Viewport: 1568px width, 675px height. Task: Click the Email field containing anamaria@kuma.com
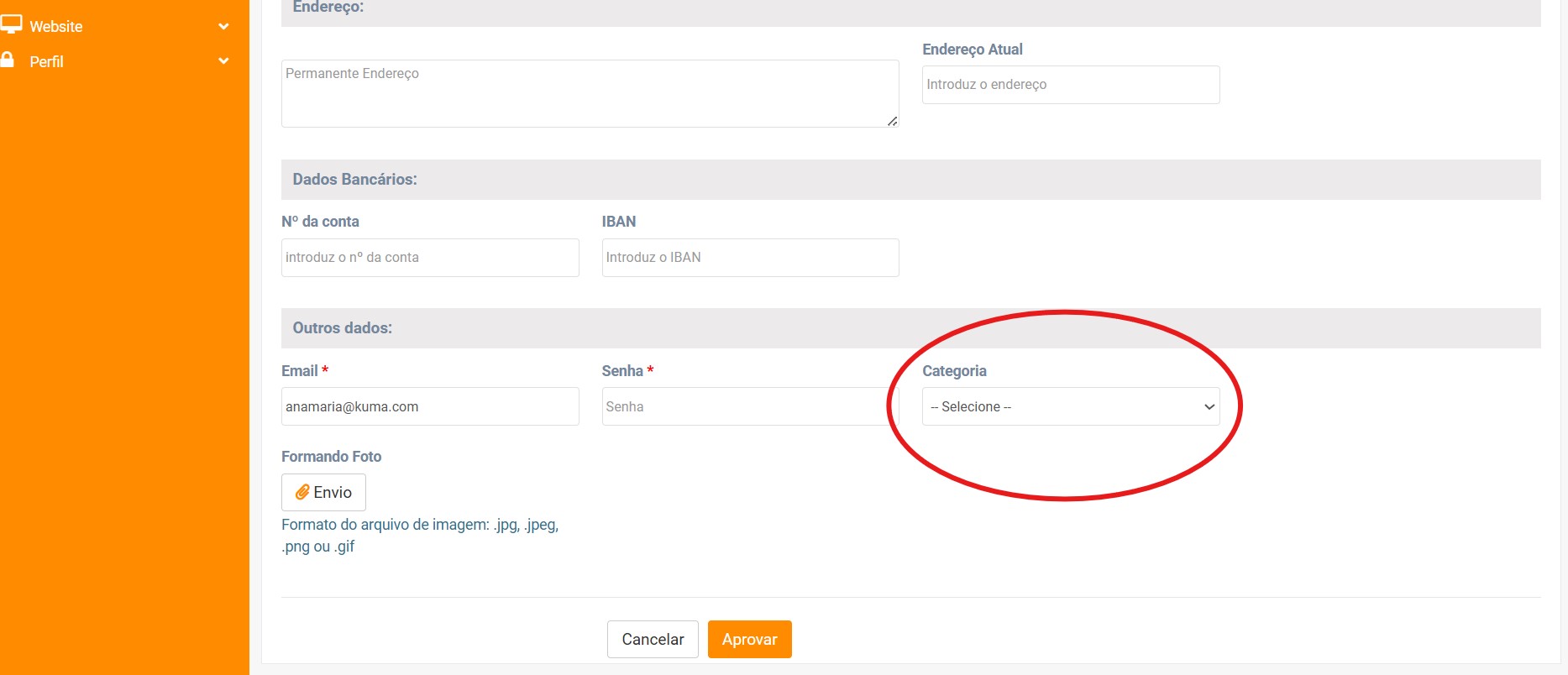(x=430, y=406)
